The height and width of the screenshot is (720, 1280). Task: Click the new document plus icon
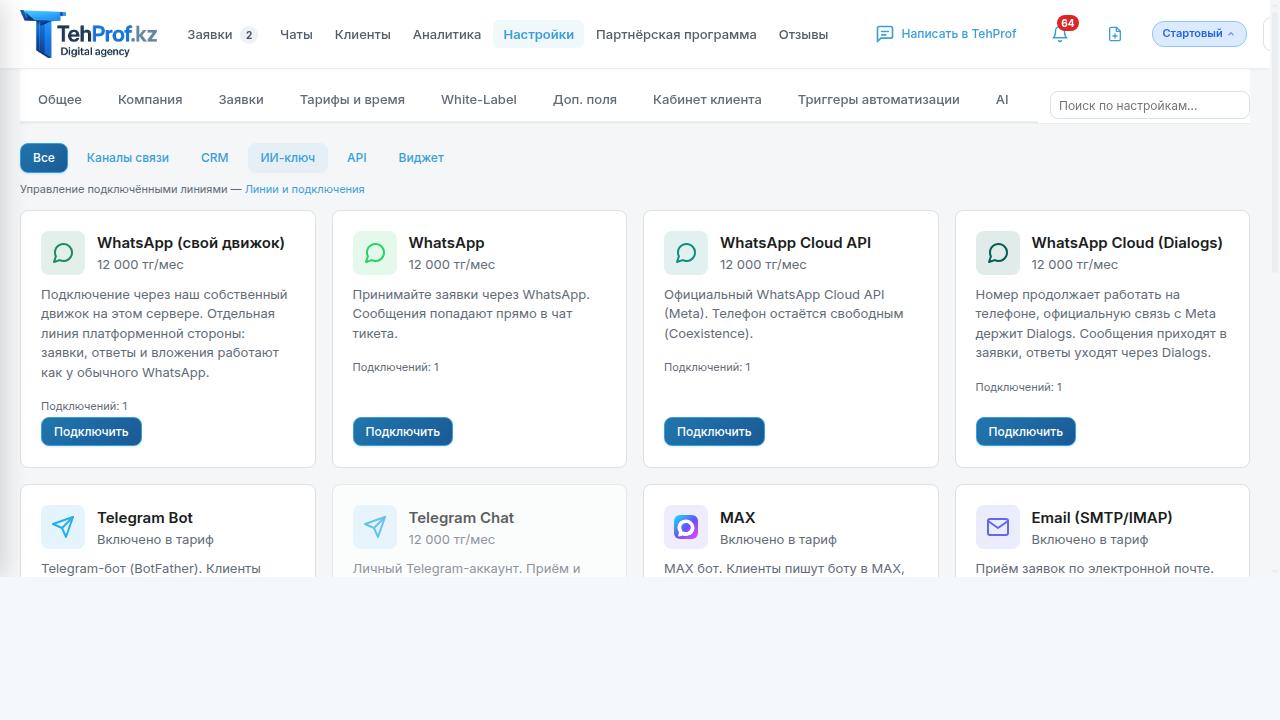[1115, 34]
